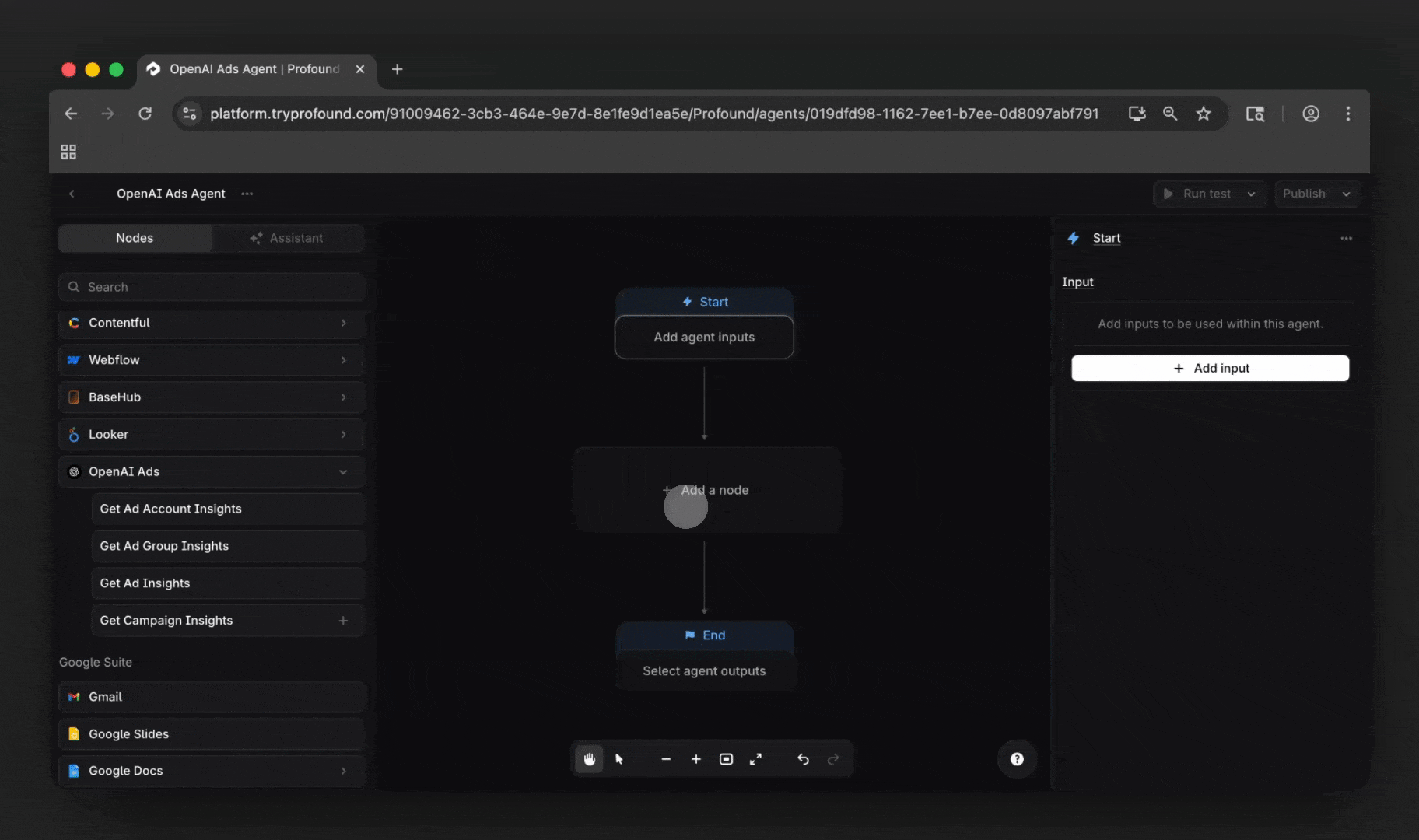
Task: Bookmark this page with the star
Action: [x=1204, y=114]
